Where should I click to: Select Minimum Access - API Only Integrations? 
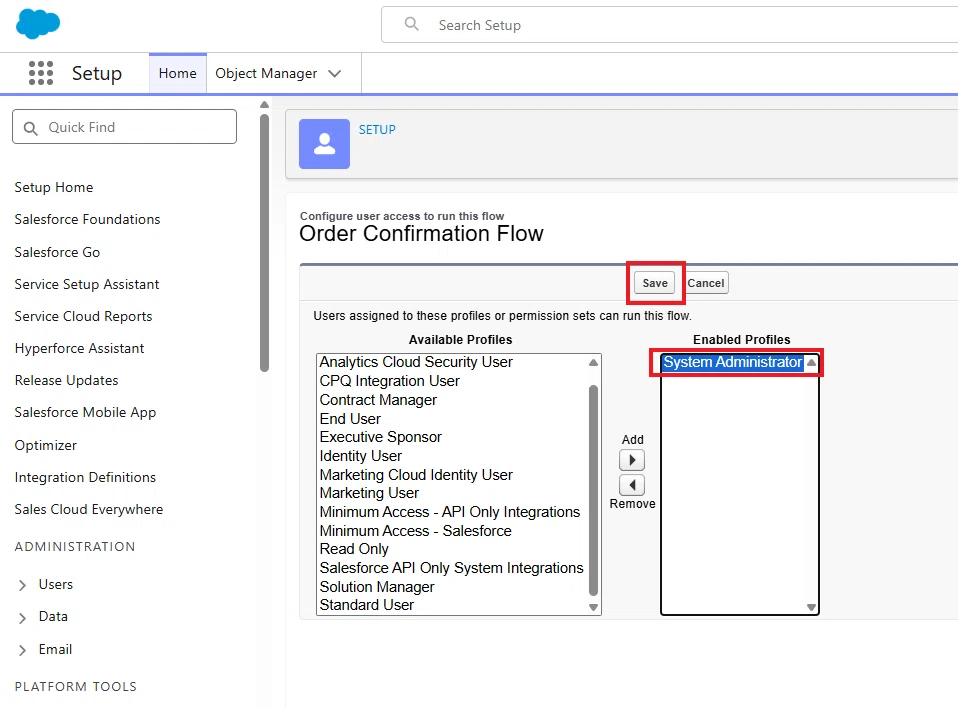pyautogui.click(x=450, y=512)
